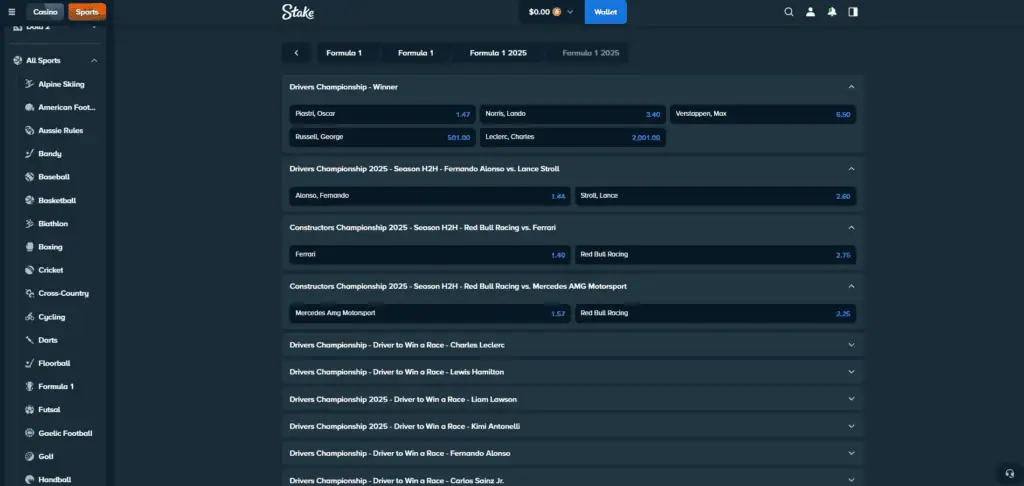Collapse the All Sports list
This screenshot has height=486, width=1024.
coord(94,61)
